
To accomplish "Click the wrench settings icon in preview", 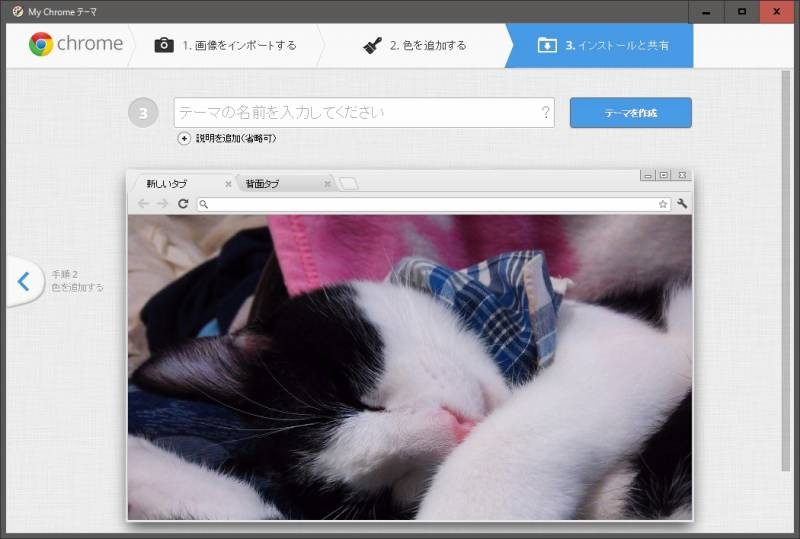I will click(682, 204).
